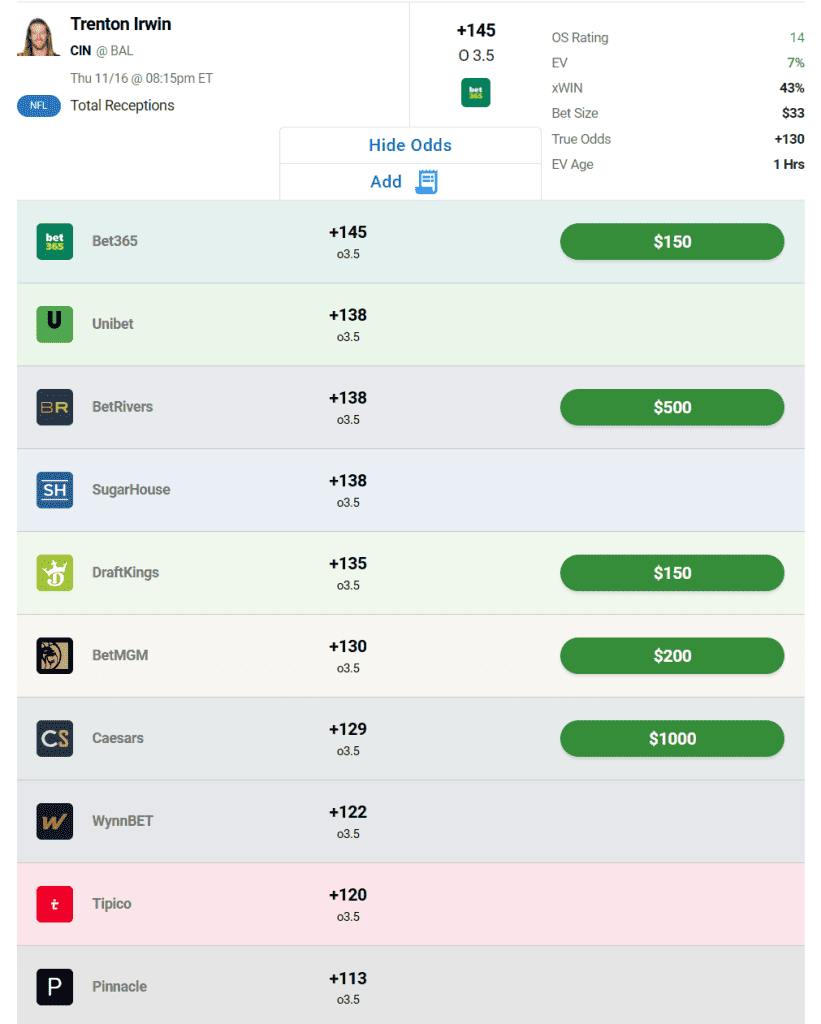Click the Unibet logo icon
The height and width of the screenshot is (1024, 821).
pyautogui.click(x=54, y=325)
